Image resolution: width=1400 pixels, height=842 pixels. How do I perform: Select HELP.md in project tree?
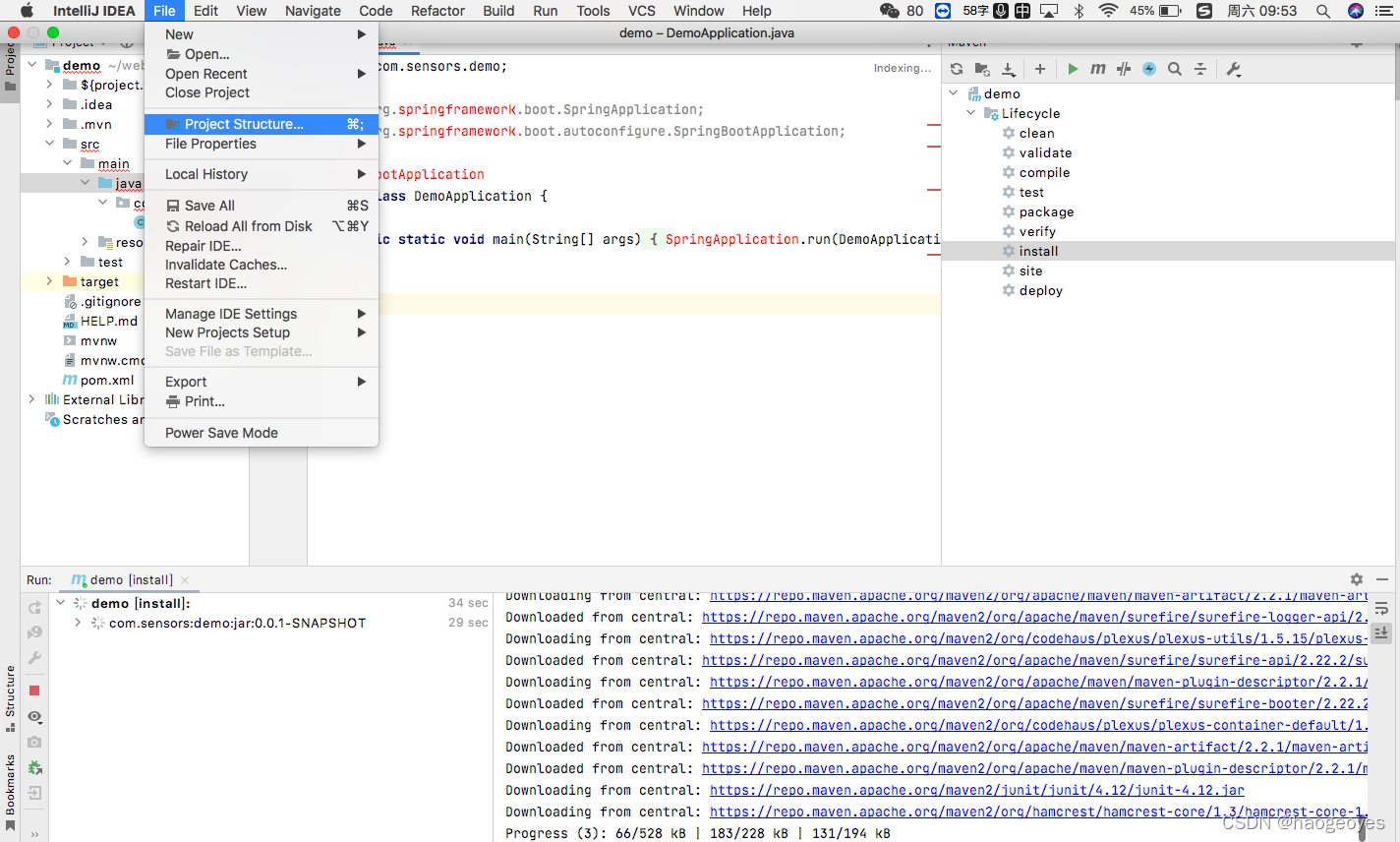(100, 321)
